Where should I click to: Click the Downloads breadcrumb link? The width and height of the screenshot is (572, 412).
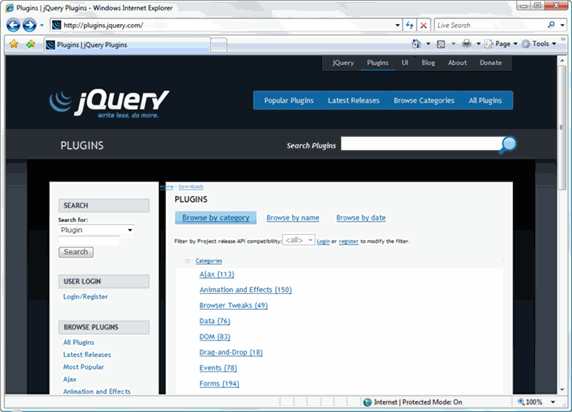(191, 187)
